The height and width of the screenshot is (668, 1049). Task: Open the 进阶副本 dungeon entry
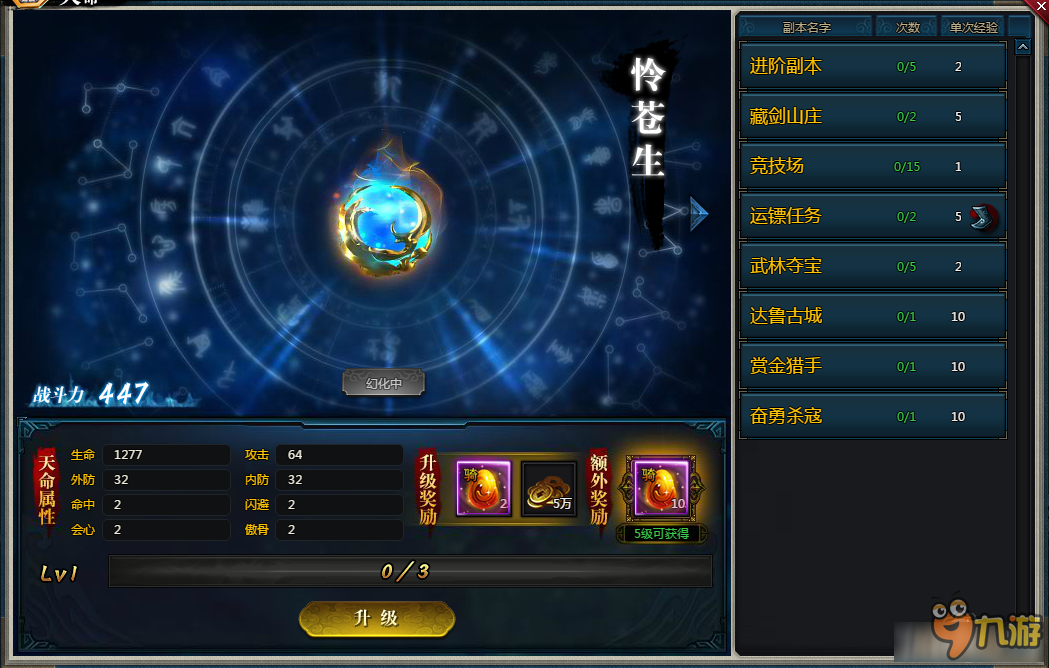(x=872, y=66)
